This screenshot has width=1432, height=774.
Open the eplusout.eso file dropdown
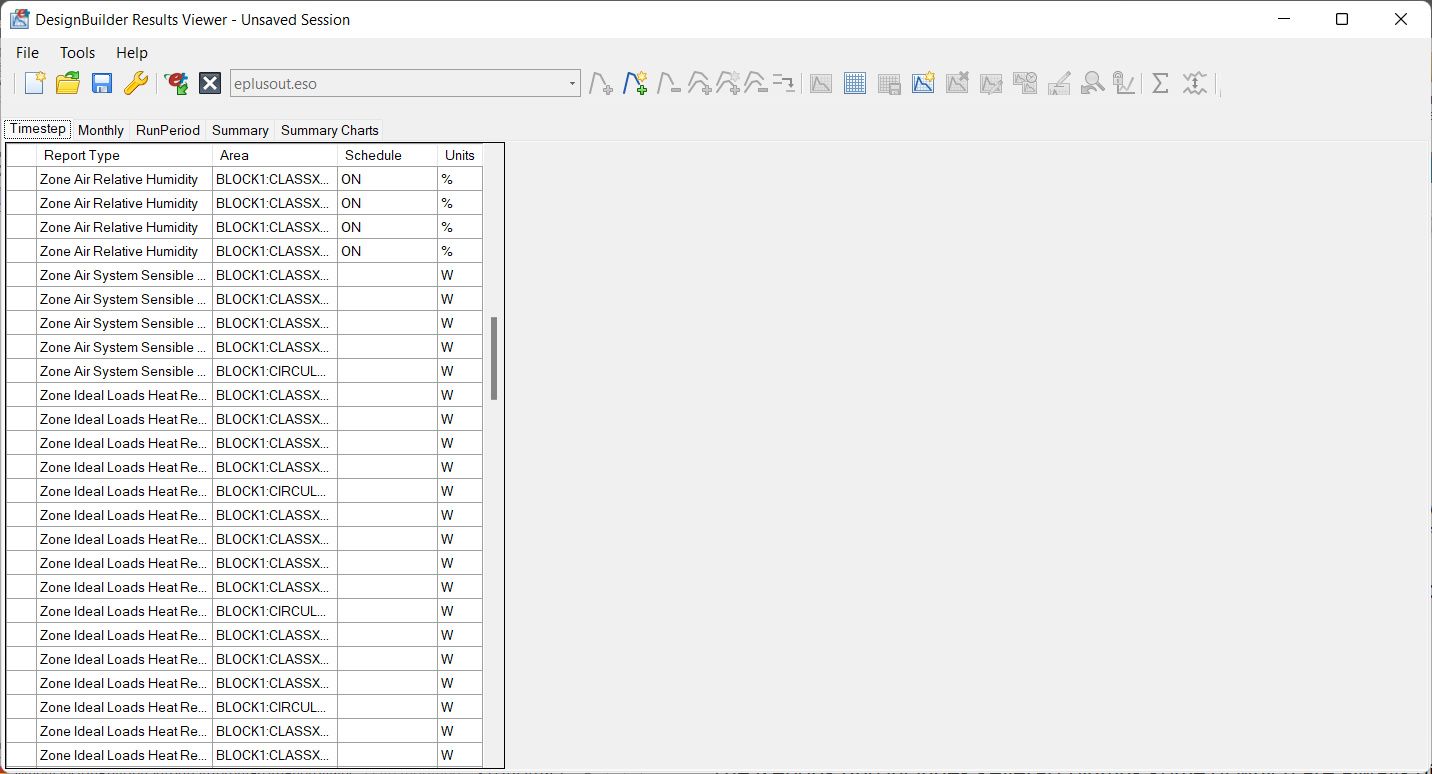pos(573,84)
